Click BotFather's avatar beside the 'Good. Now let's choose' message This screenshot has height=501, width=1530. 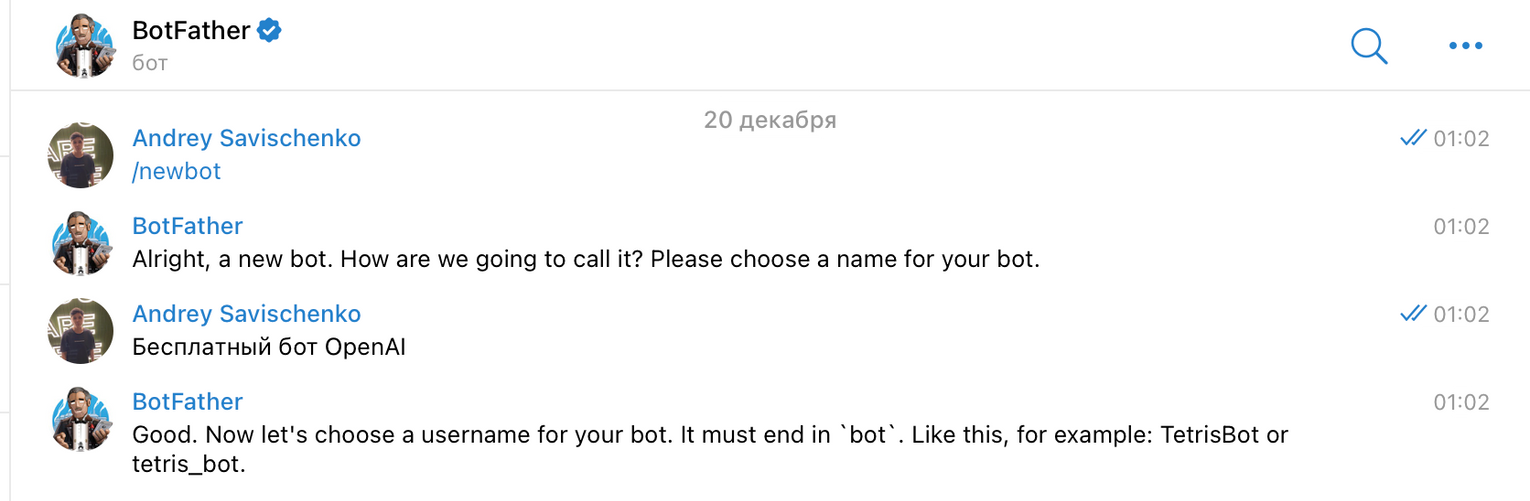pos(81,418)
